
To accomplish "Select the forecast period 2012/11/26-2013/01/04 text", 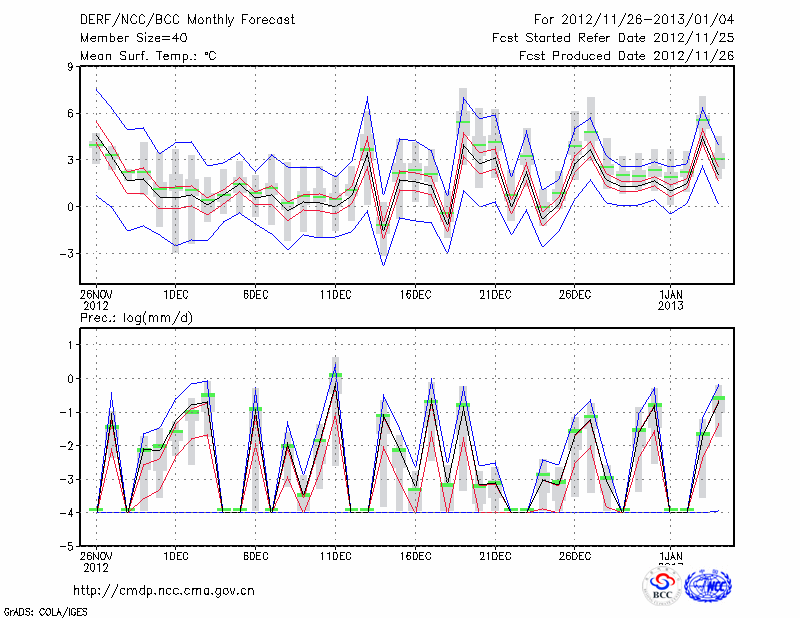I will coord(632,20).
